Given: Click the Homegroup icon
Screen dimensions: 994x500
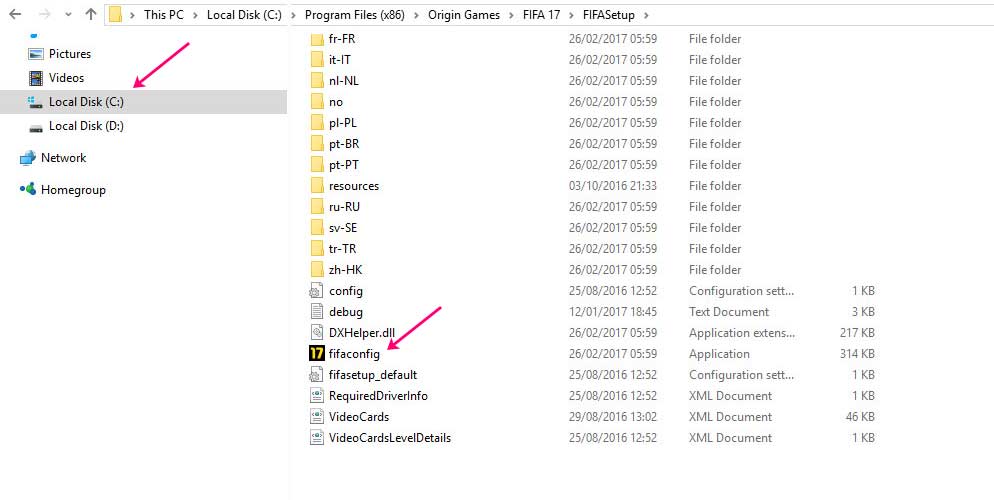Looking at the screenshot, I should pyautogui.click(x=27, y=189).
